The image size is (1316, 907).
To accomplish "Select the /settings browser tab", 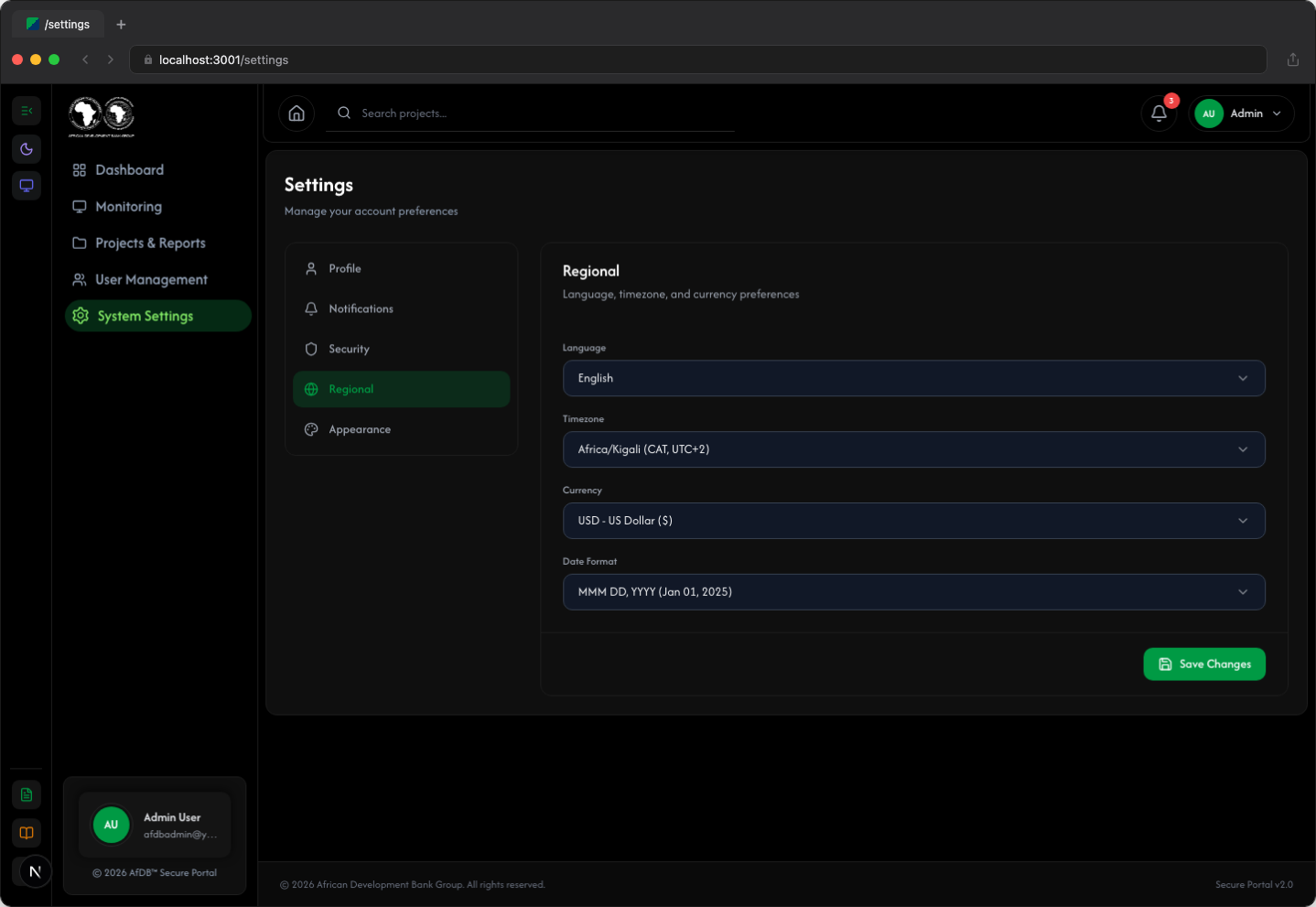I will pos(58,25).
